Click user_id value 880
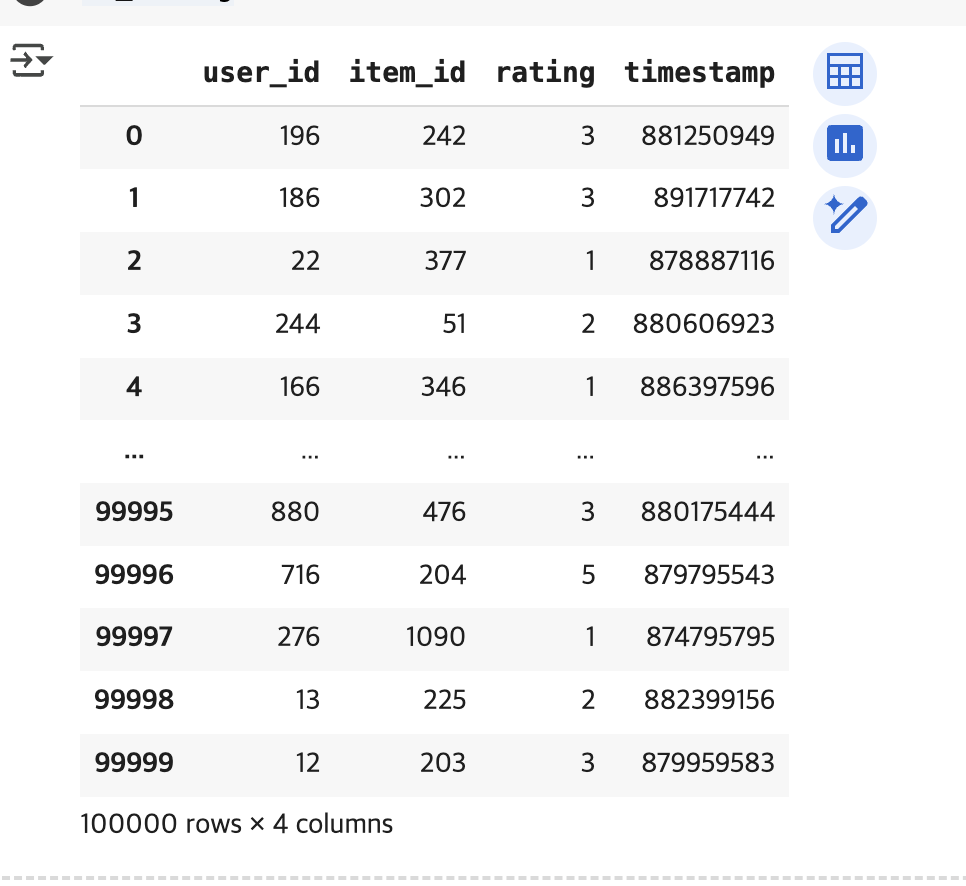This screenshot has height=886, width=966. tap(295, 512)
